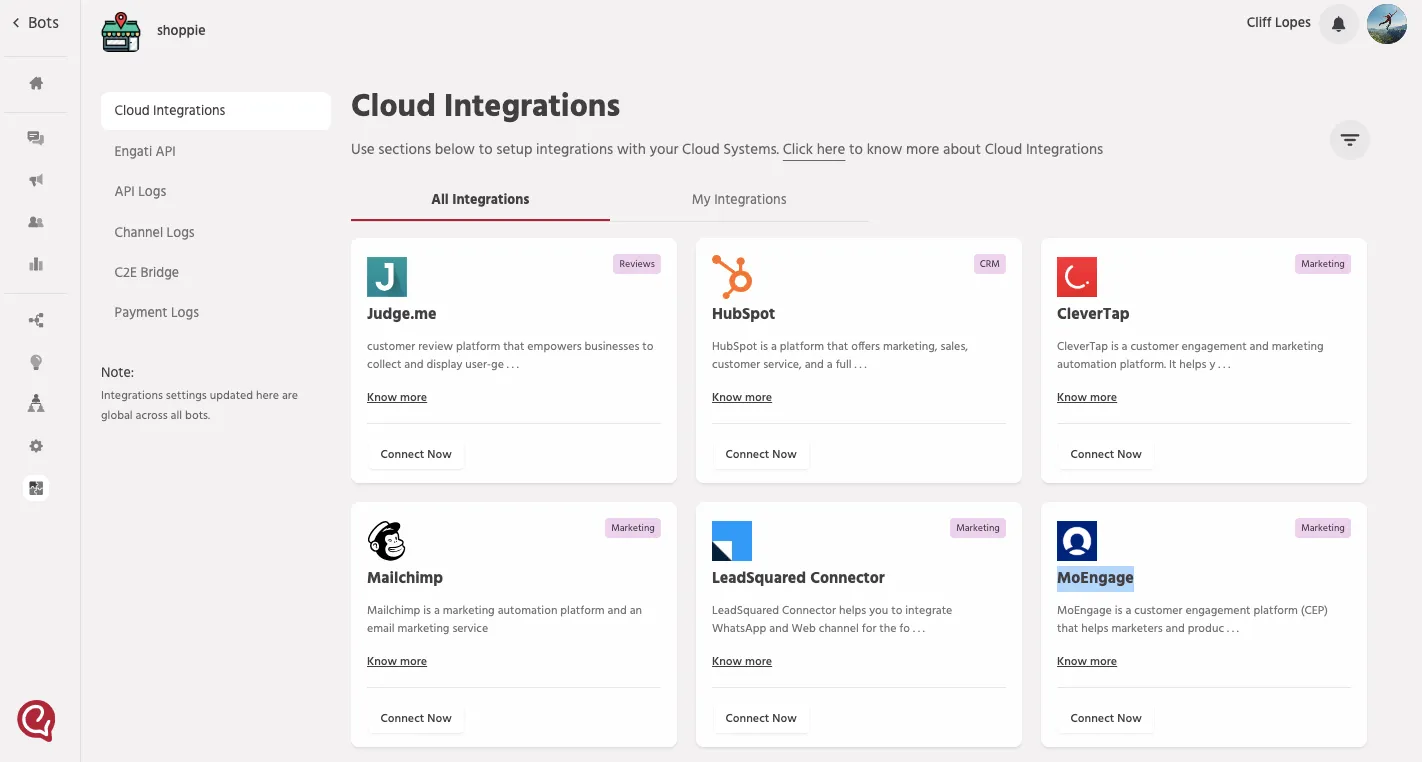Click the shoppie bot store icon

pos(121,32)
